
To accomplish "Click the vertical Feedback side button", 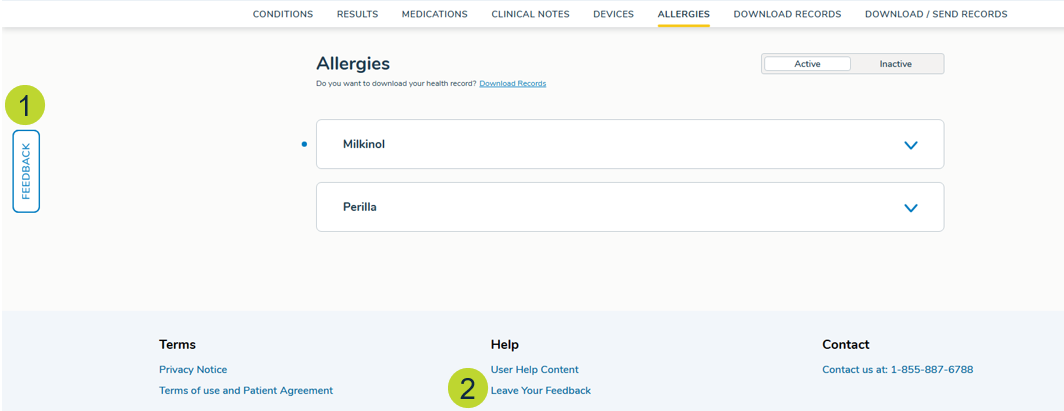I will coord(26,171).
